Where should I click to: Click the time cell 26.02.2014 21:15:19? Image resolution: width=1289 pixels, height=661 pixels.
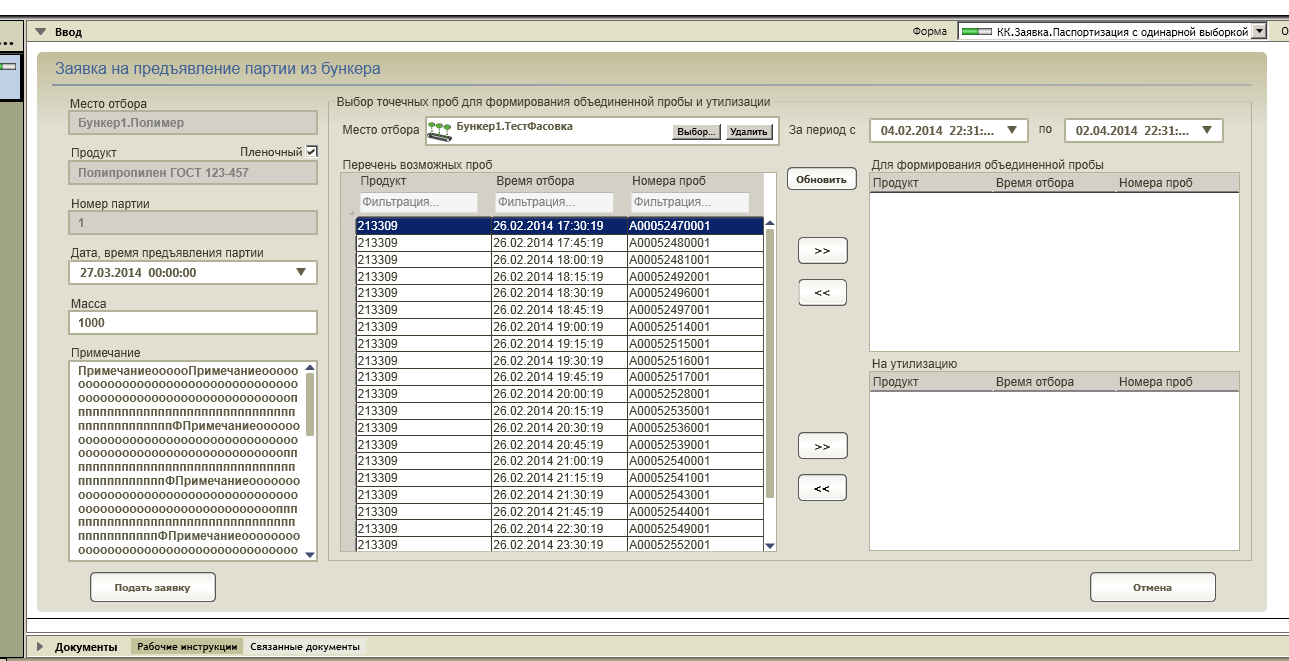[558, 478]
